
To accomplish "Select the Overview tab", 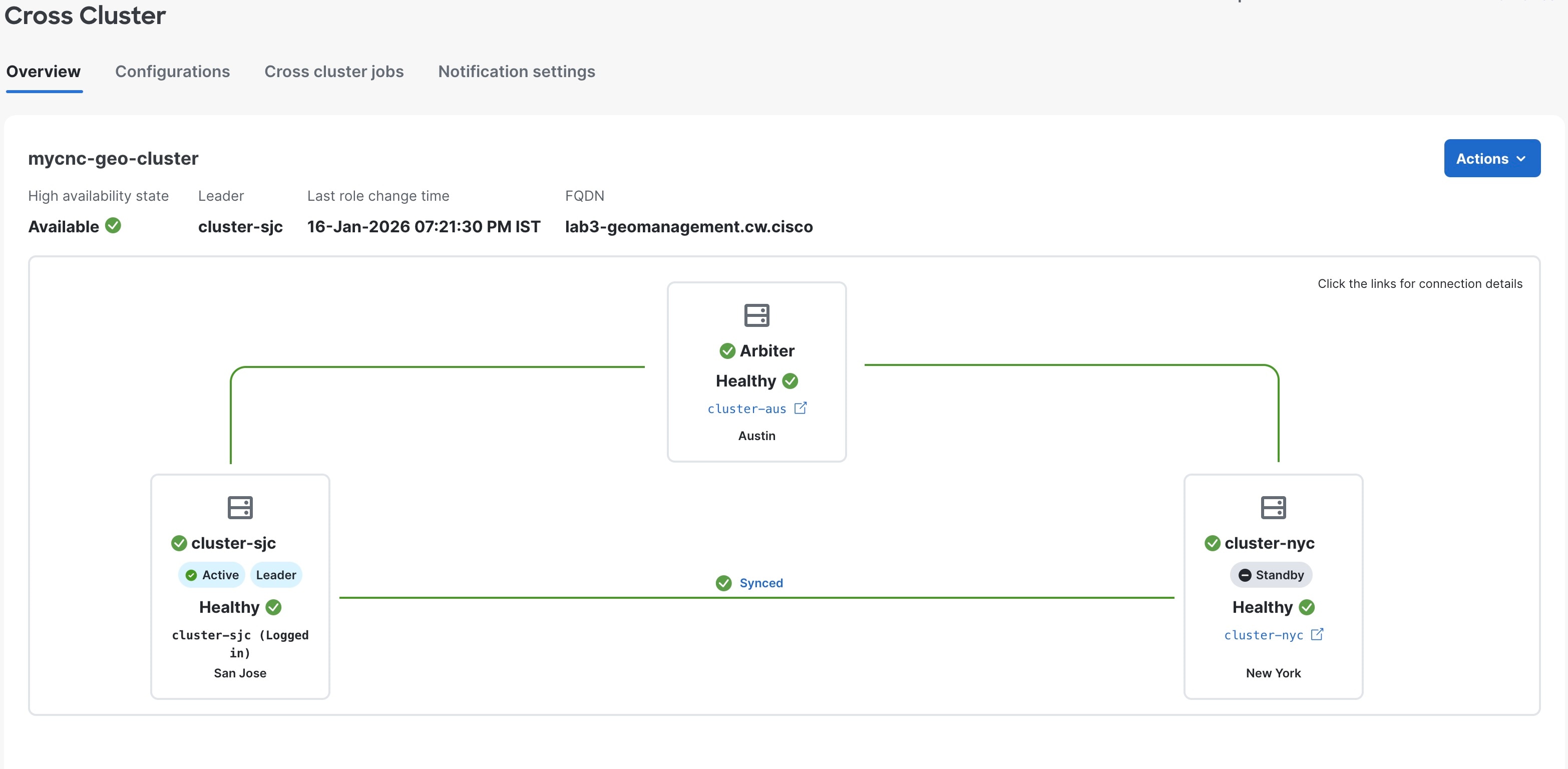I will click(43, 71).
